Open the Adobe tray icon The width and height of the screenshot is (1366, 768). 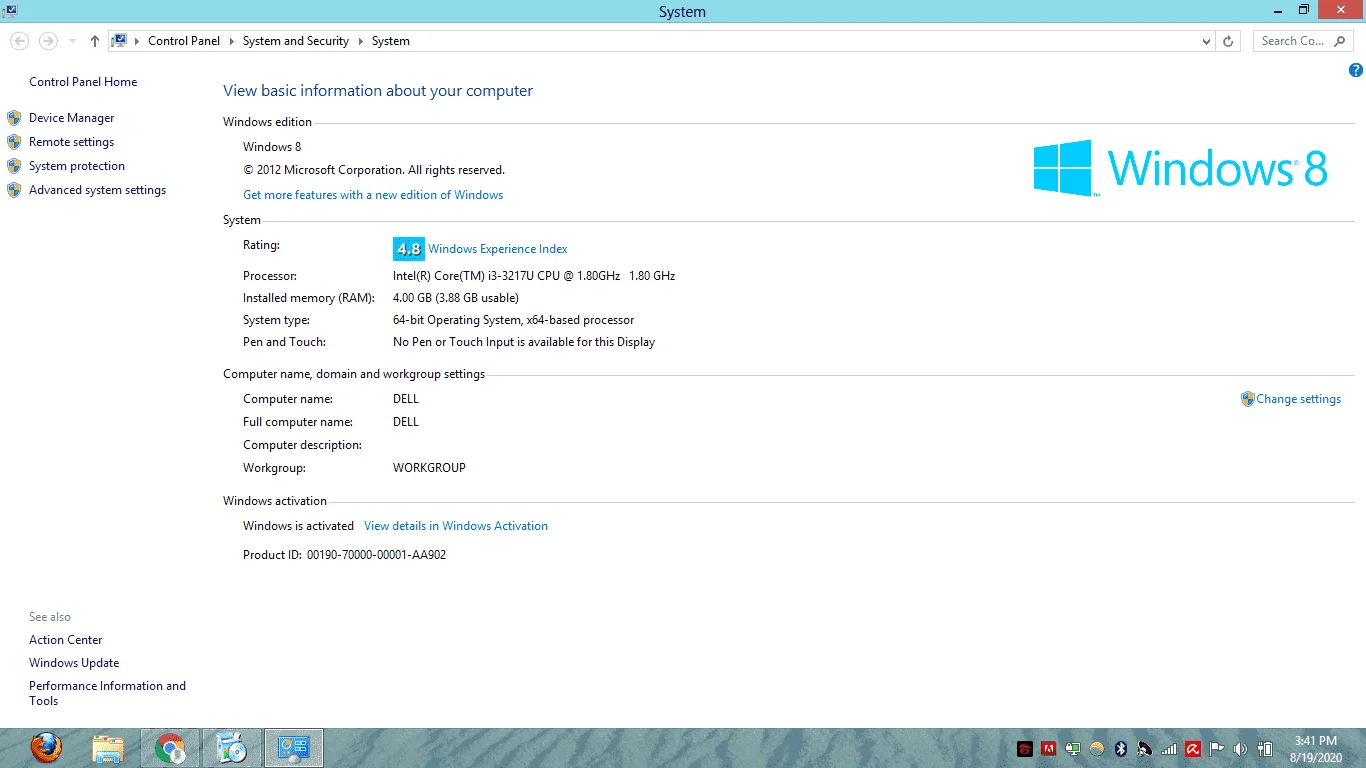[x=1049, y=749]
